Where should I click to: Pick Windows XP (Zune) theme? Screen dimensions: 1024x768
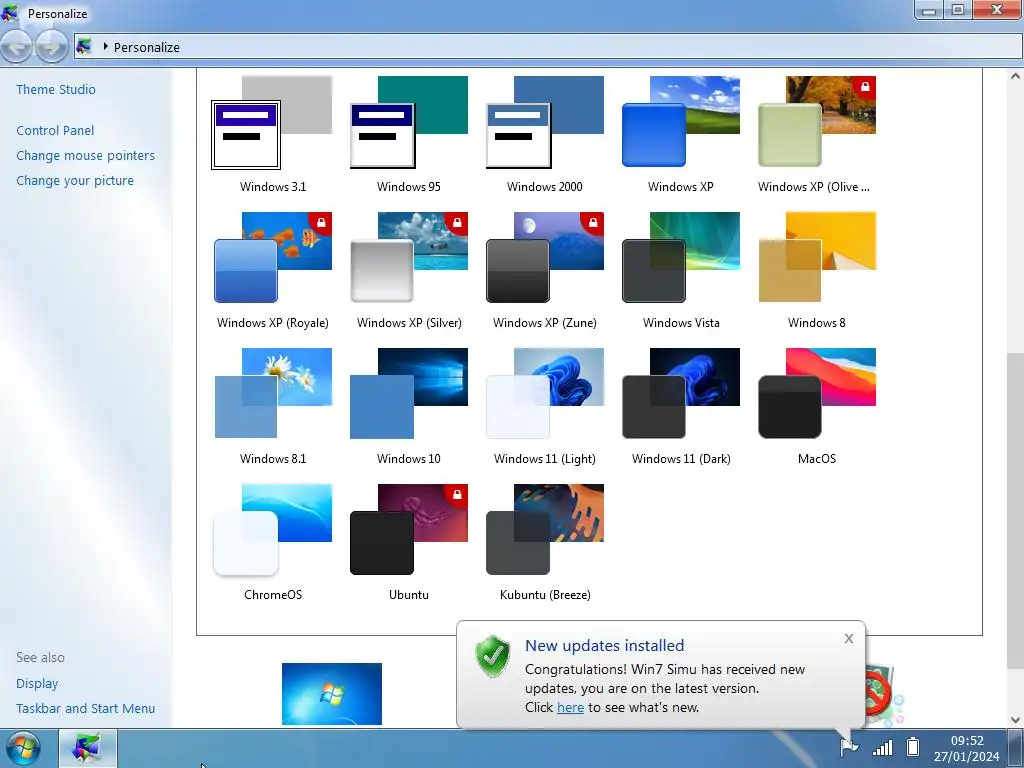(x=545, y=270)
